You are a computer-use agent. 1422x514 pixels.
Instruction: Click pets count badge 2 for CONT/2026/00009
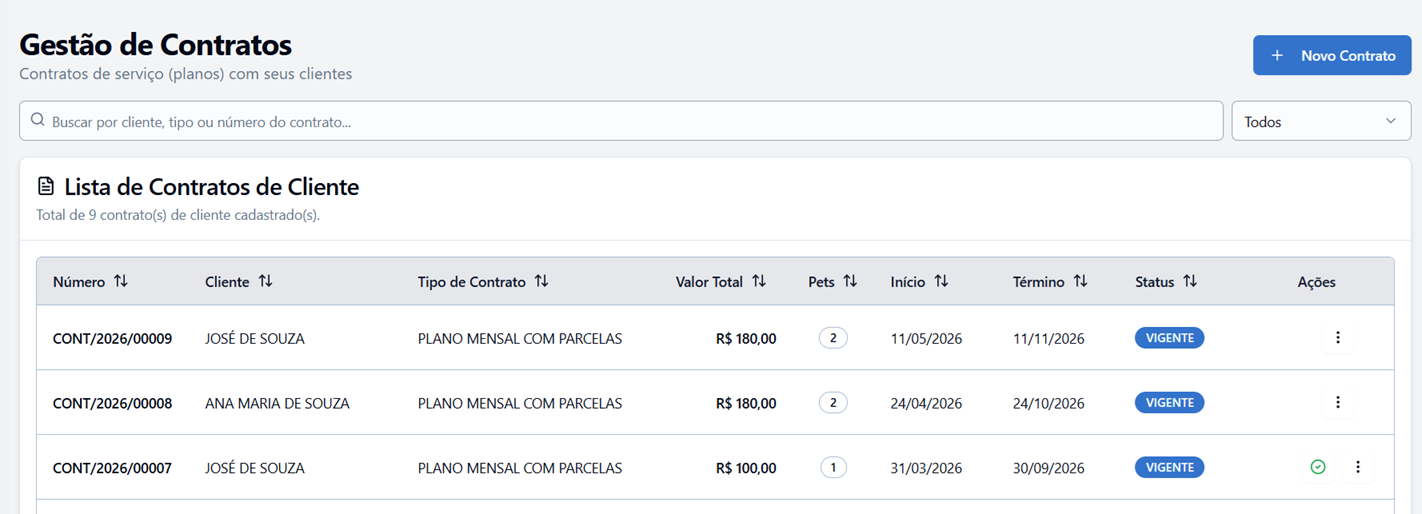click(x=833, y=338)
